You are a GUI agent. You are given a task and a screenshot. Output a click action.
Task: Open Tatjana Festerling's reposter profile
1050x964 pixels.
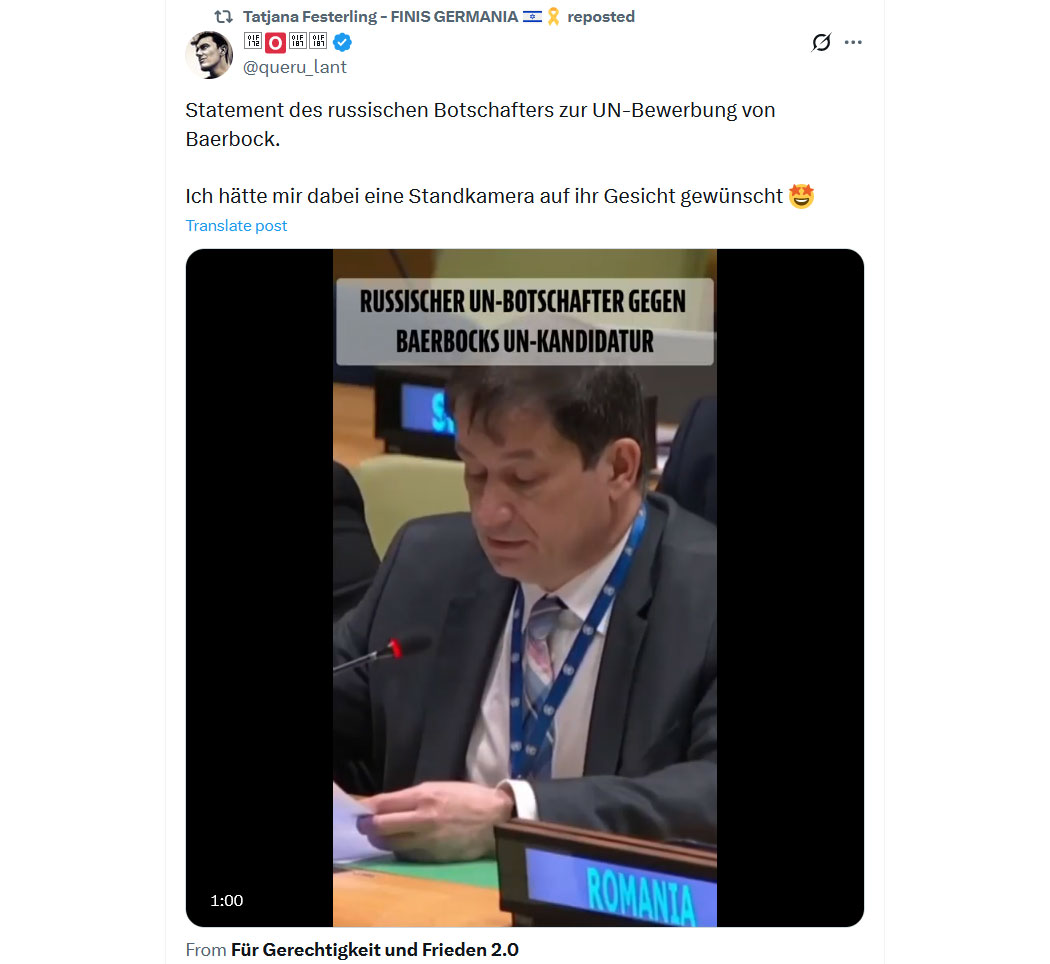pyautogui.click(x=380, y=17)
